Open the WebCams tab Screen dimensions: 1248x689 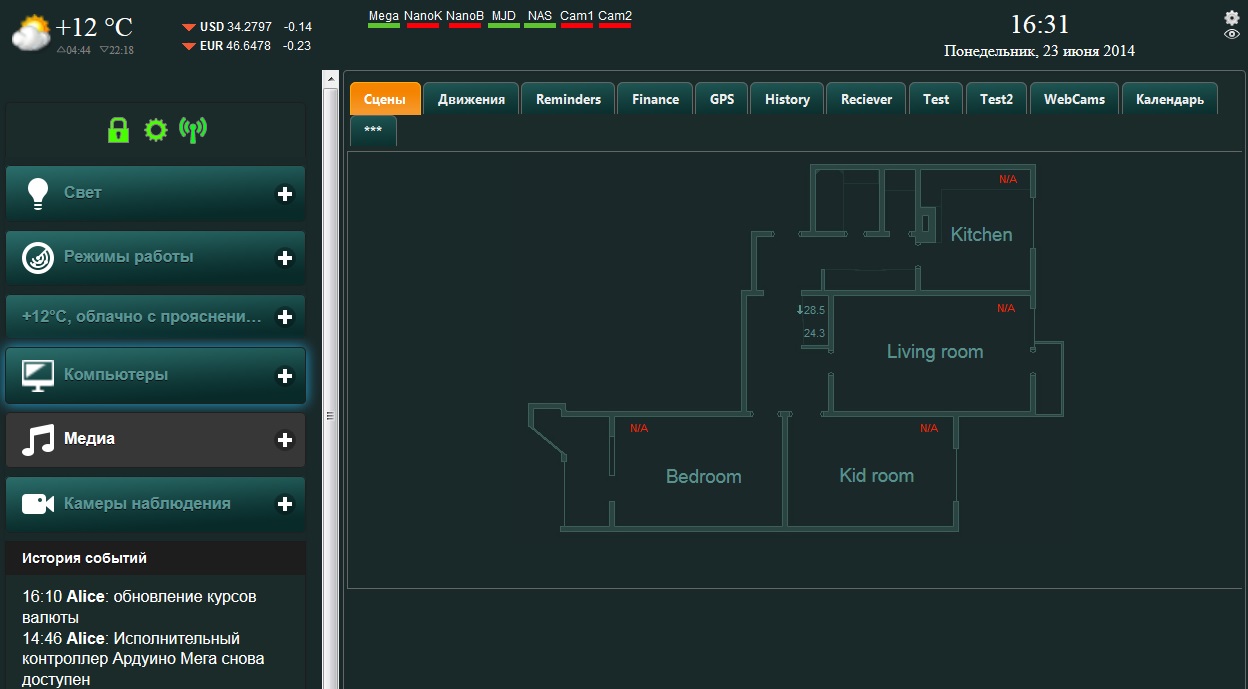tap(1074, 99)
